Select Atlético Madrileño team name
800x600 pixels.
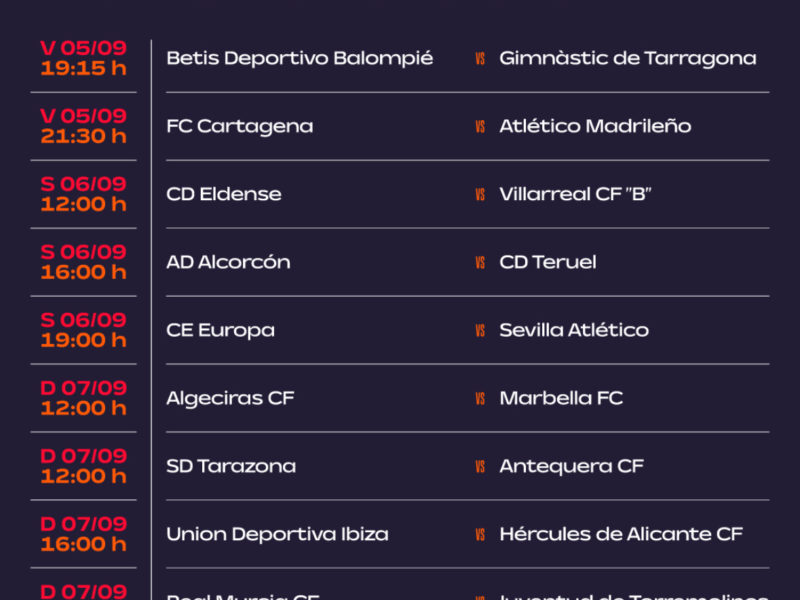click(595, 126)
